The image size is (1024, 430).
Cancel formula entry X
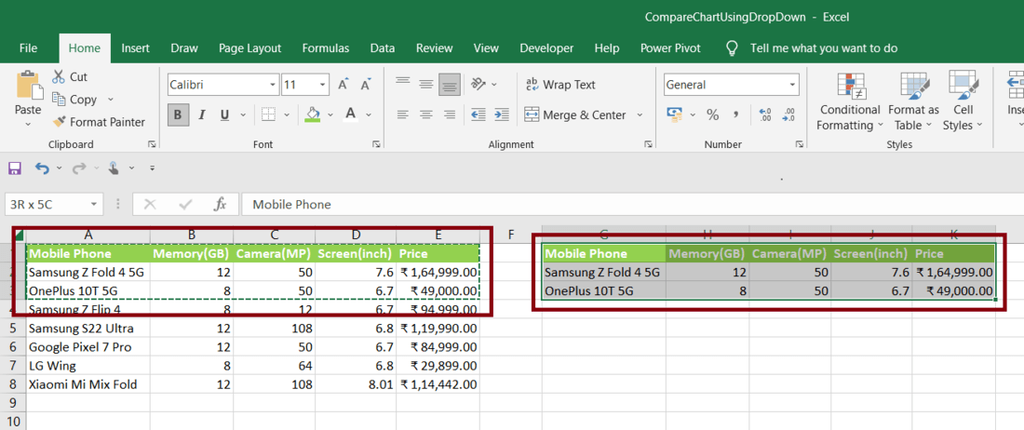pyautogui.click(x=150, y=205)
